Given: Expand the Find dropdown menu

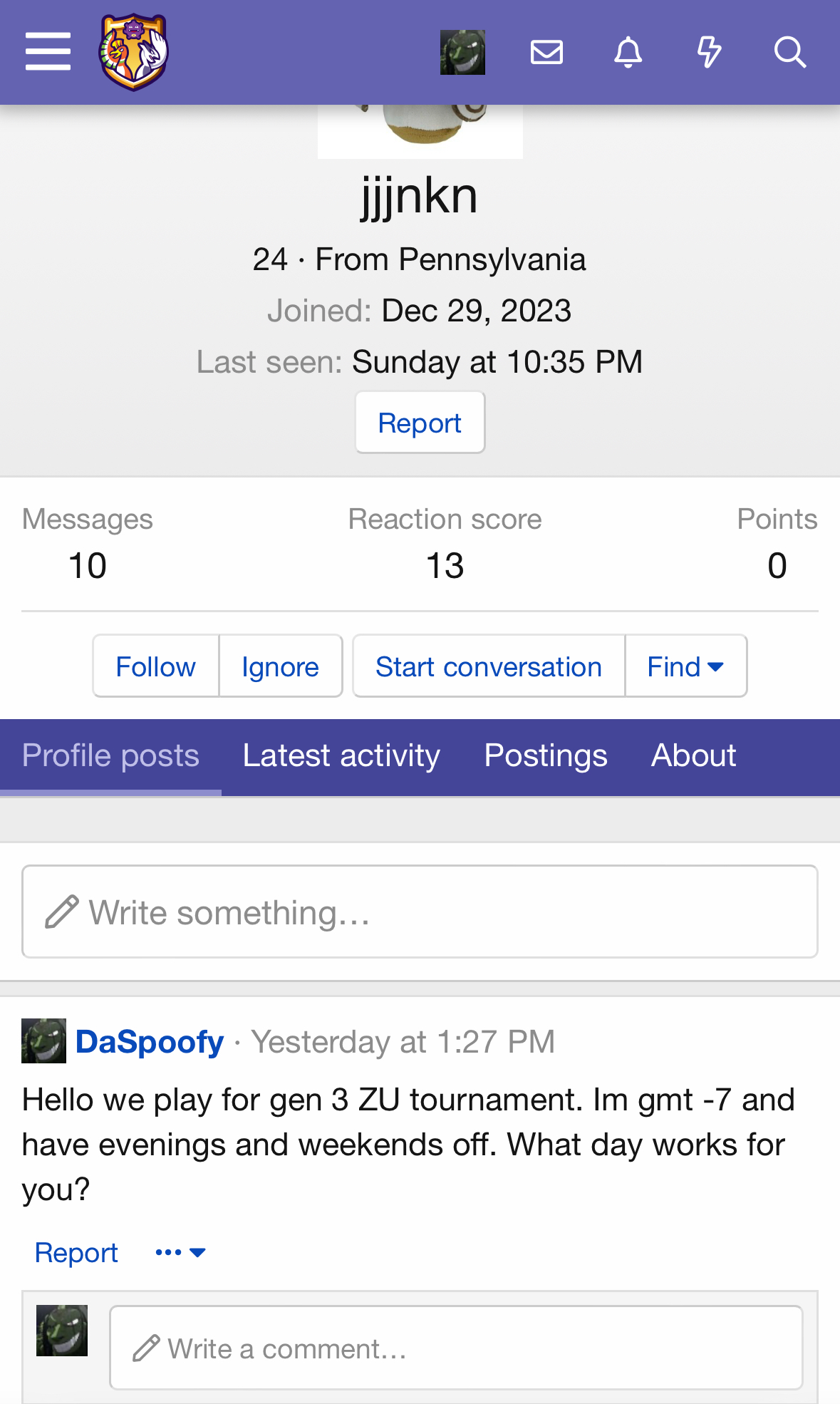Looking at the screenshot, I should pyautogui.click(x=685, y=666).
